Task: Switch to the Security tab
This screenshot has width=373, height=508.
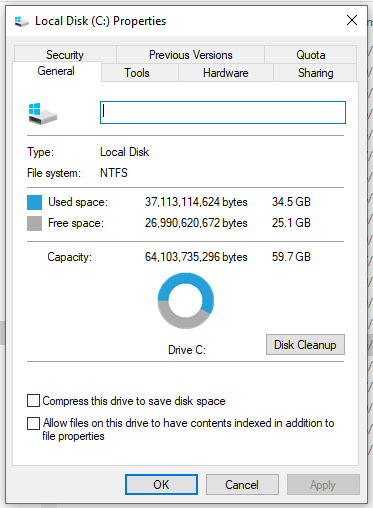Action: [65, 55]
